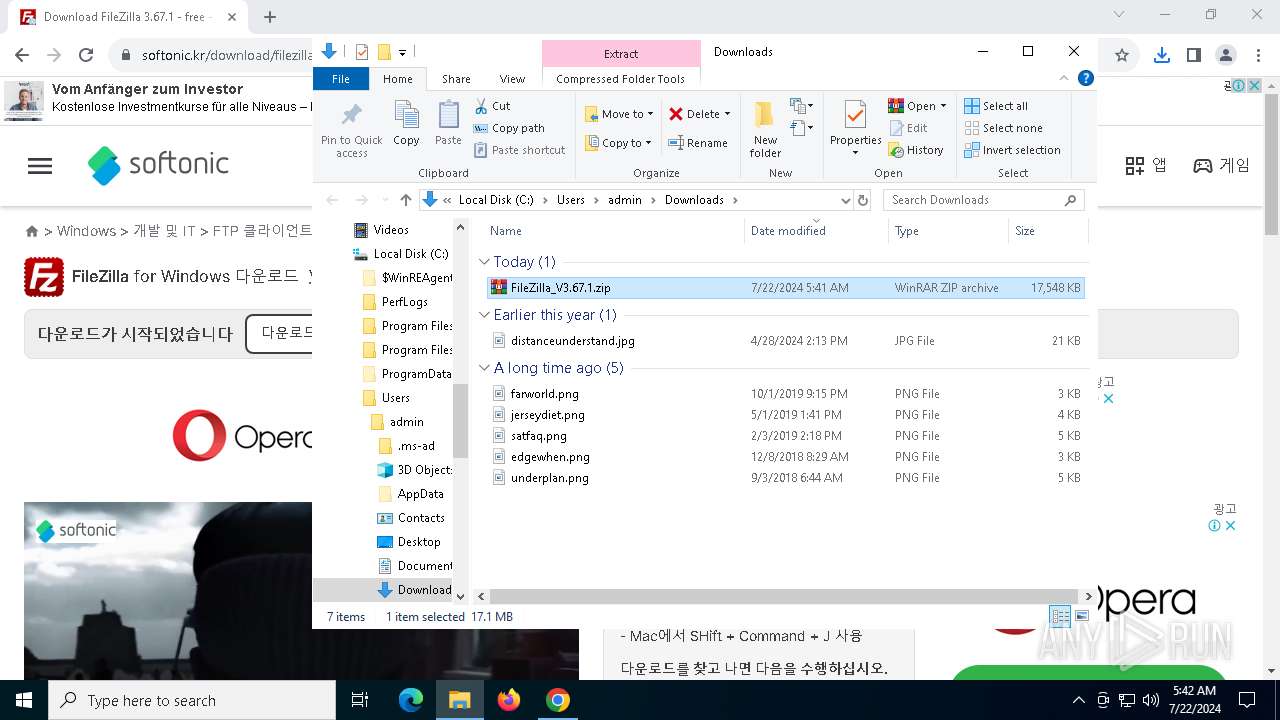Click Paste shortcut in ribbon

click(x=519, y=150)
